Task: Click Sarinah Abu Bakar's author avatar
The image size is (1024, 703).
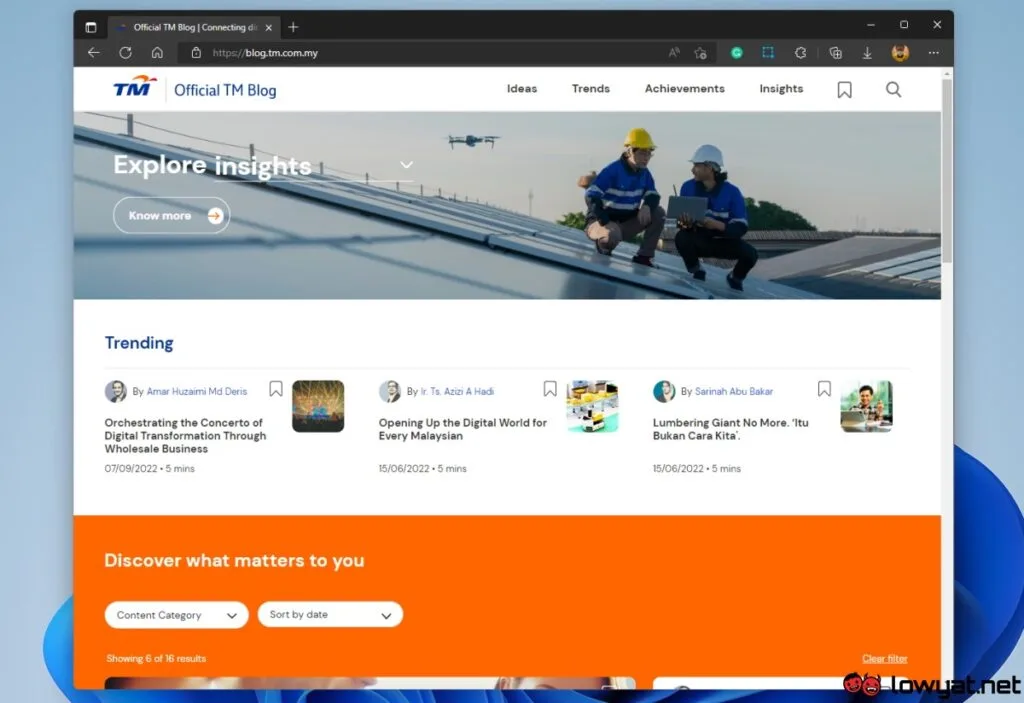Action: tap(664, 391)
